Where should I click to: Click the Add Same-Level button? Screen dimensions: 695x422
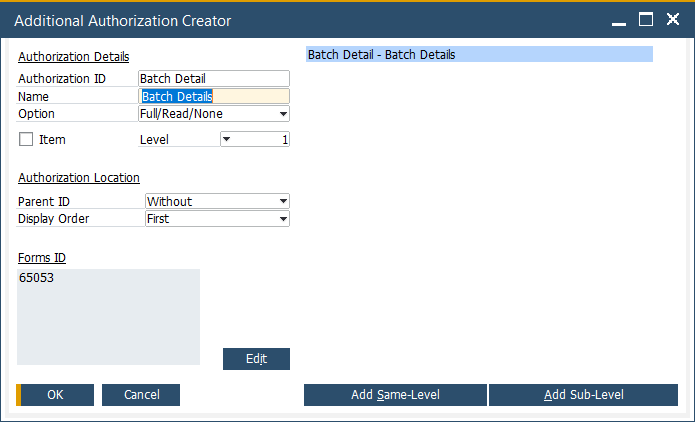(395, 395)
